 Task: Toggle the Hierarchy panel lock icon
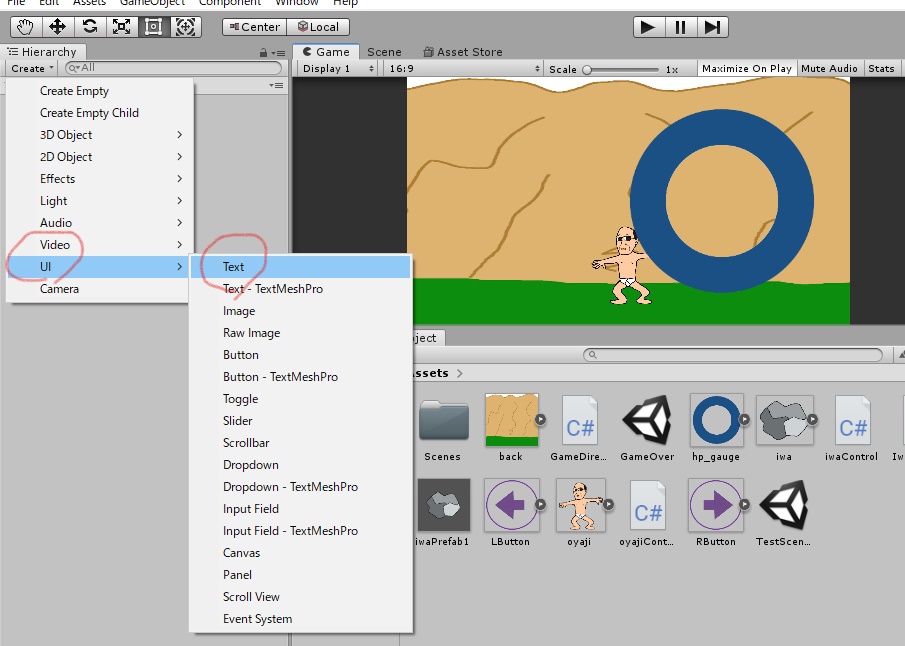point(263,53)
